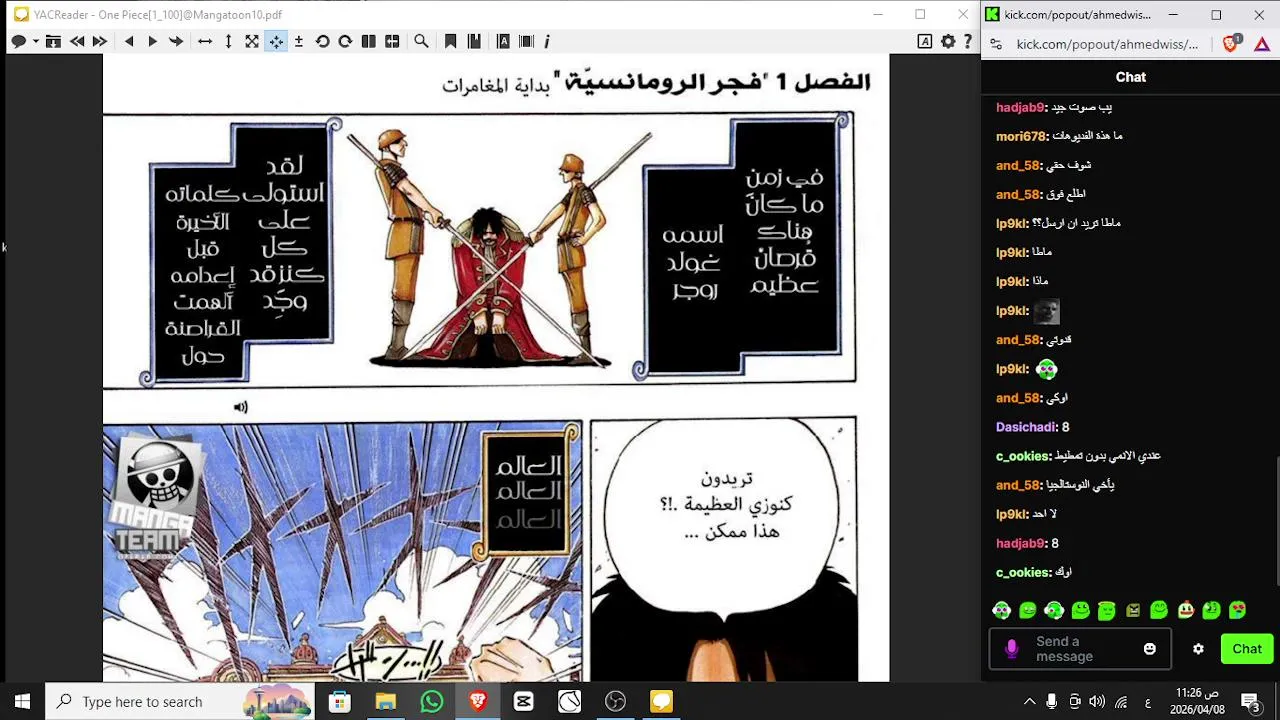
Task: Fit page to height
Action: (x=228, y=41)
